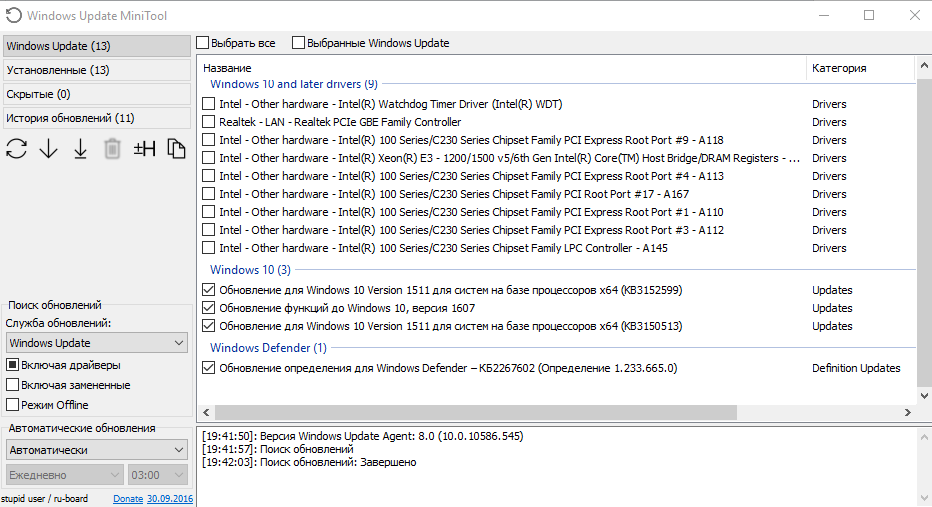Collapse the 'Windows 10 (3)' group header
The width and height of the screenshot is (932, 507).
pyautogui.click(x=250, y=270)
